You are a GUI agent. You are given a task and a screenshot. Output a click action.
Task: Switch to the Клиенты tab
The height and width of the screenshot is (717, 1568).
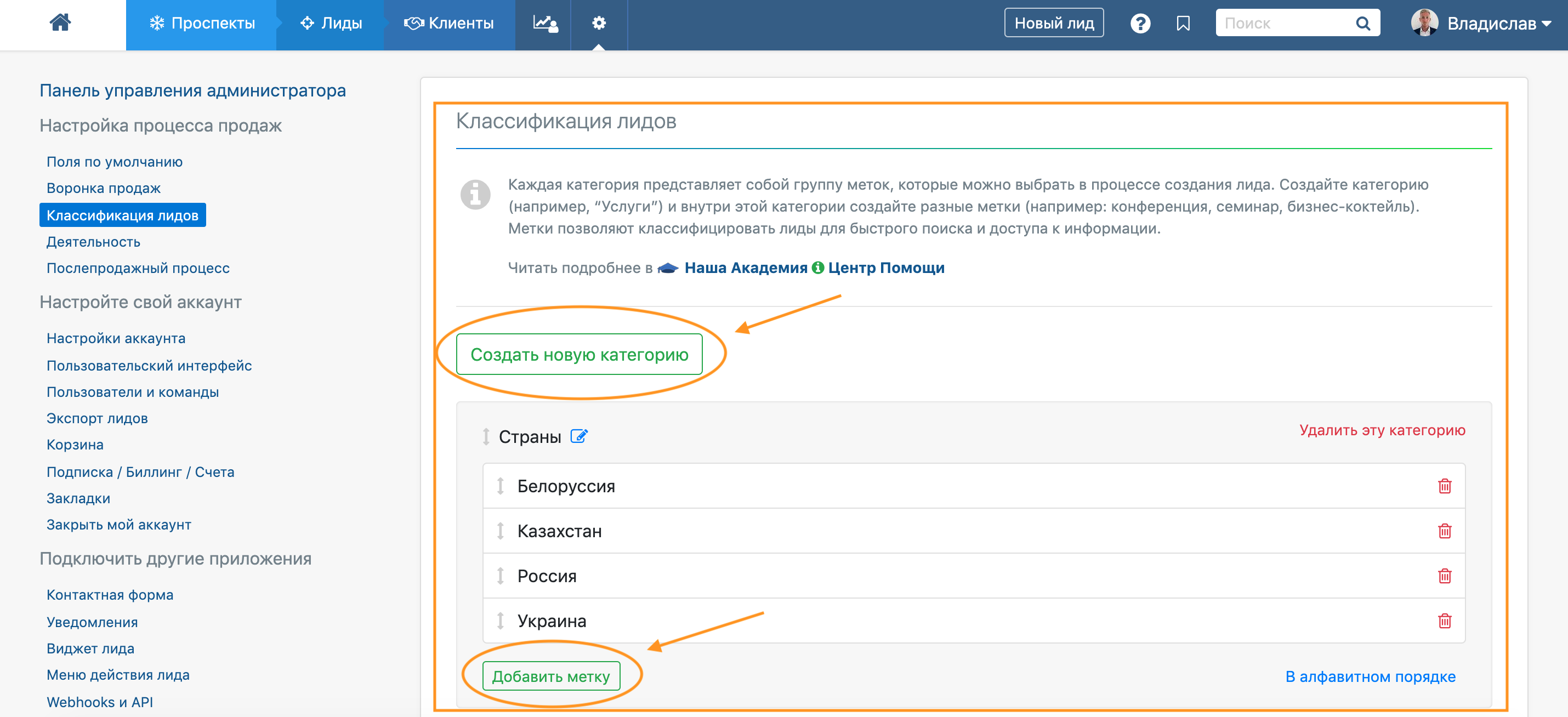(449, 24)
